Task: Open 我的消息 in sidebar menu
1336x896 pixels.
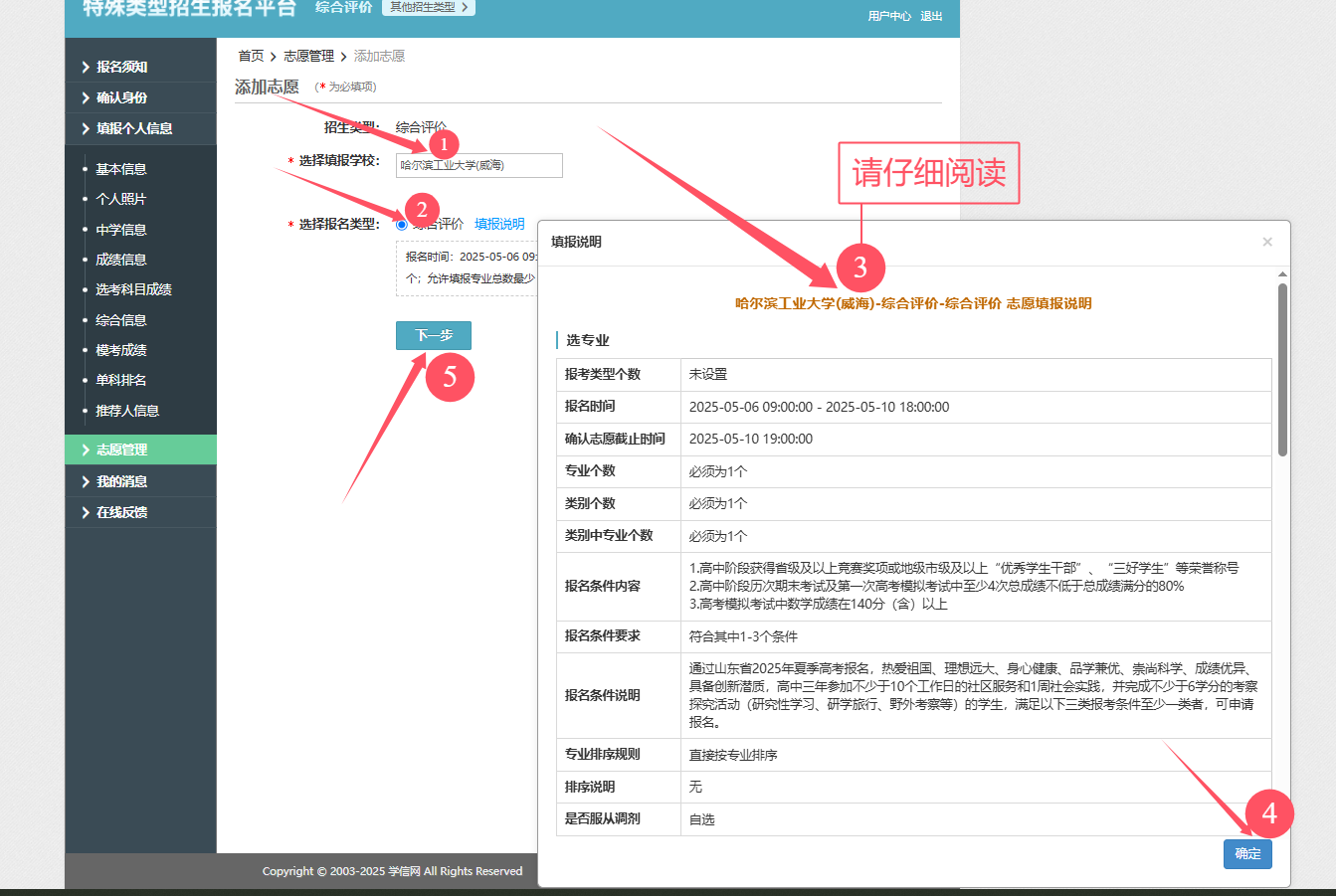Action: point(121,481)
